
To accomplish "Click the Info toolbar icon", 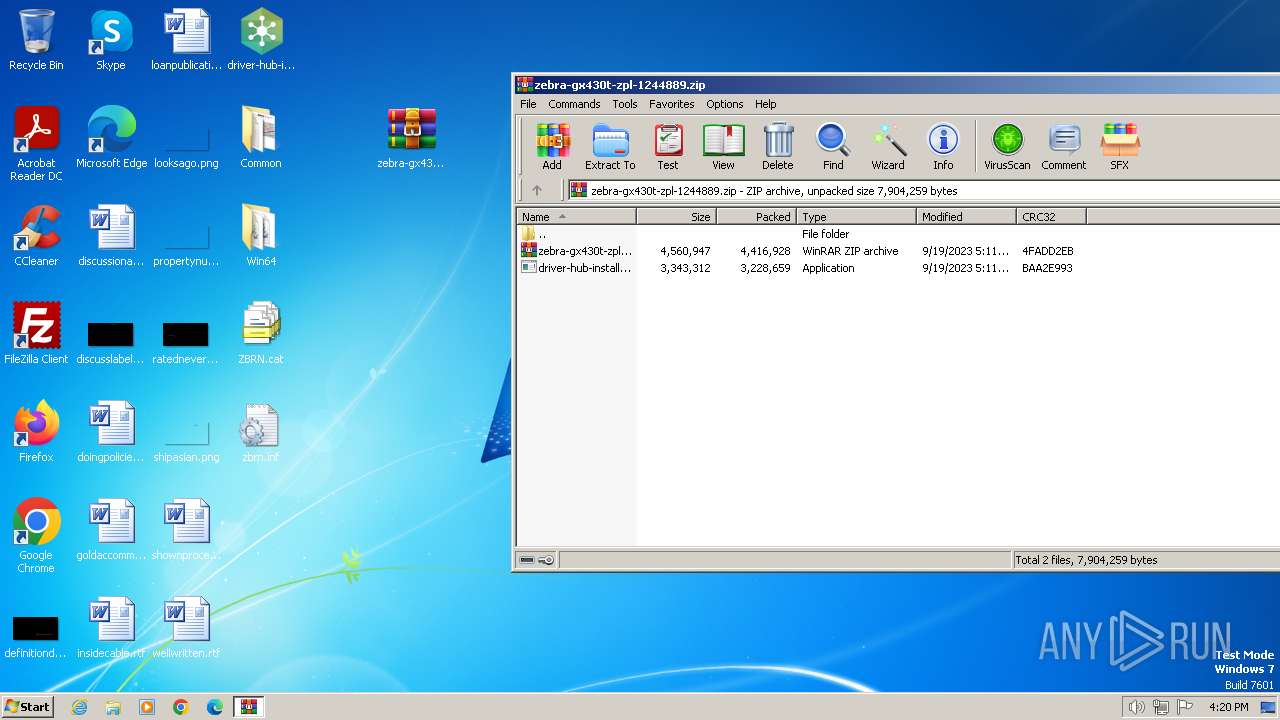I will point(943,147).
